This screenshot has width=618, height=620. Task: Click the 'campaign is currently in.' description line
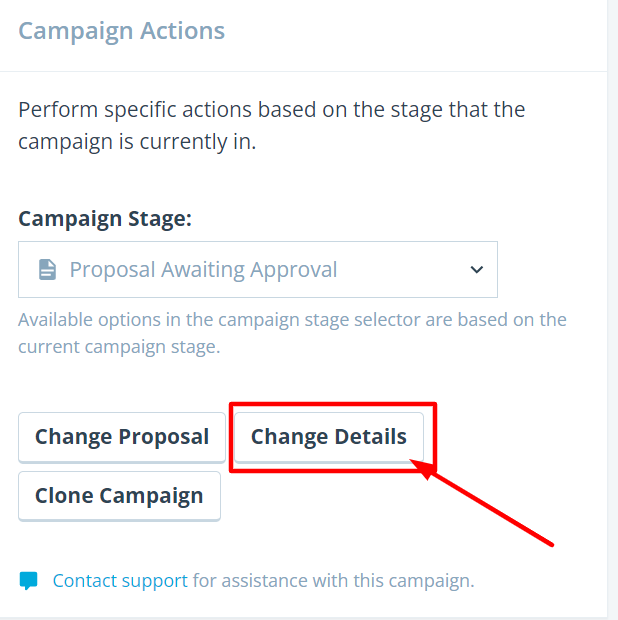pos(137,142)
